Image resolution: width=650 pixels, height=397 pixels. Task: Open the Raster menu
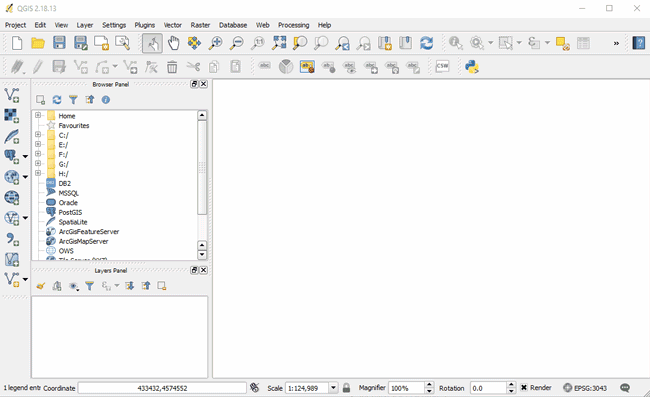tap(200, 25)
